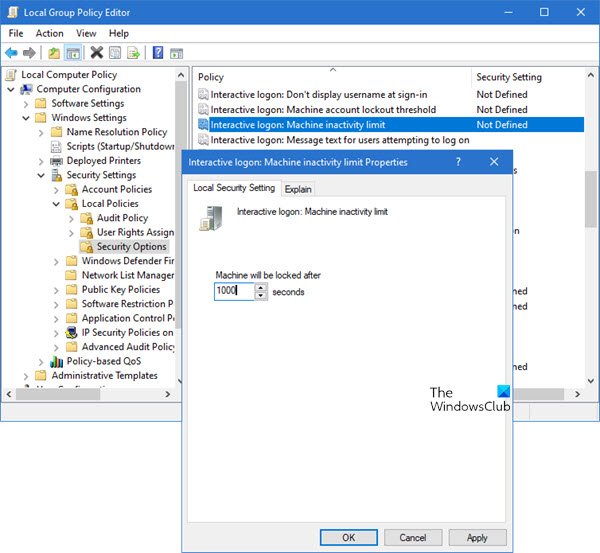Viewport: 600px width, 553px height.
Task: Increase seconds with the spinner up arrow
Action: click(x=261, y=288)
